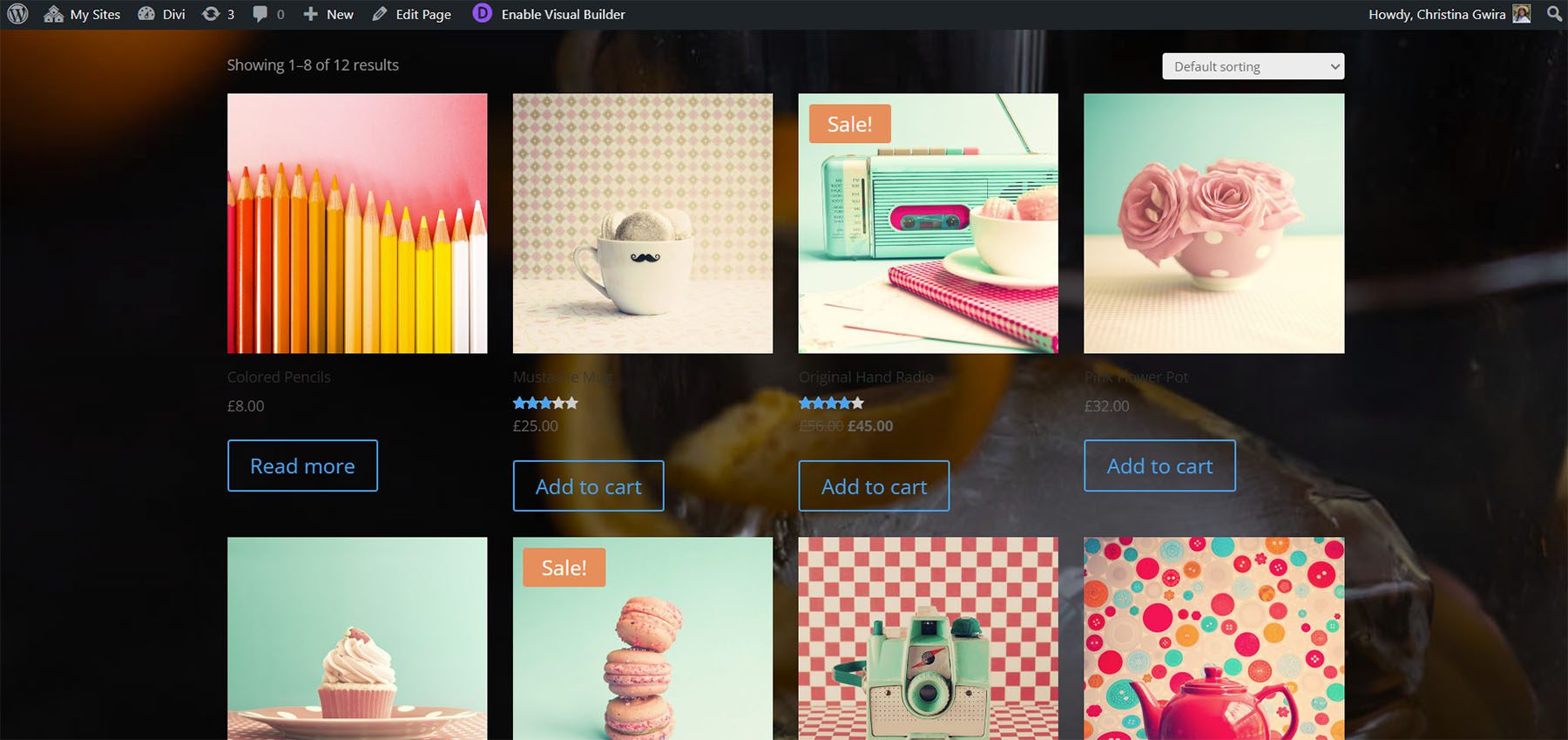
Task: Click the user avatar image
Action: (1521, 14)
